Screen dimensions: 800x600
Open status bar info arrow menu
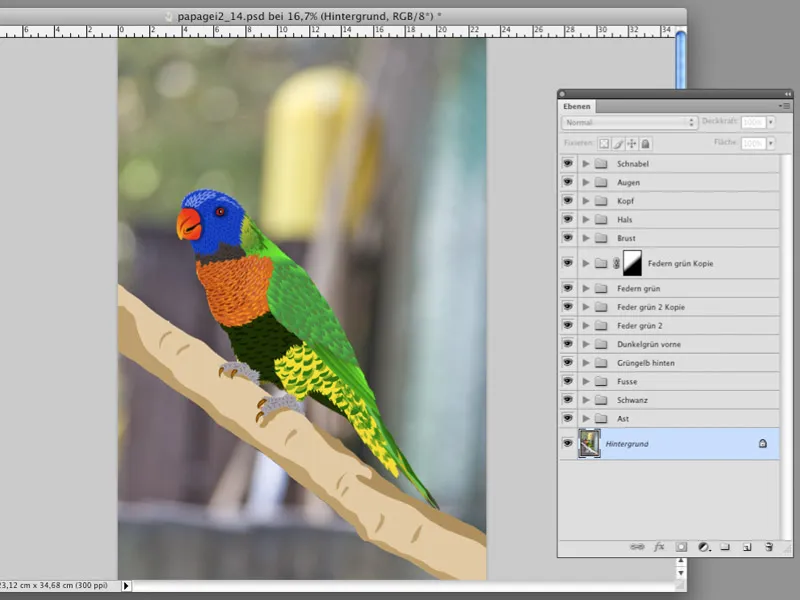[x=126, y=586]
